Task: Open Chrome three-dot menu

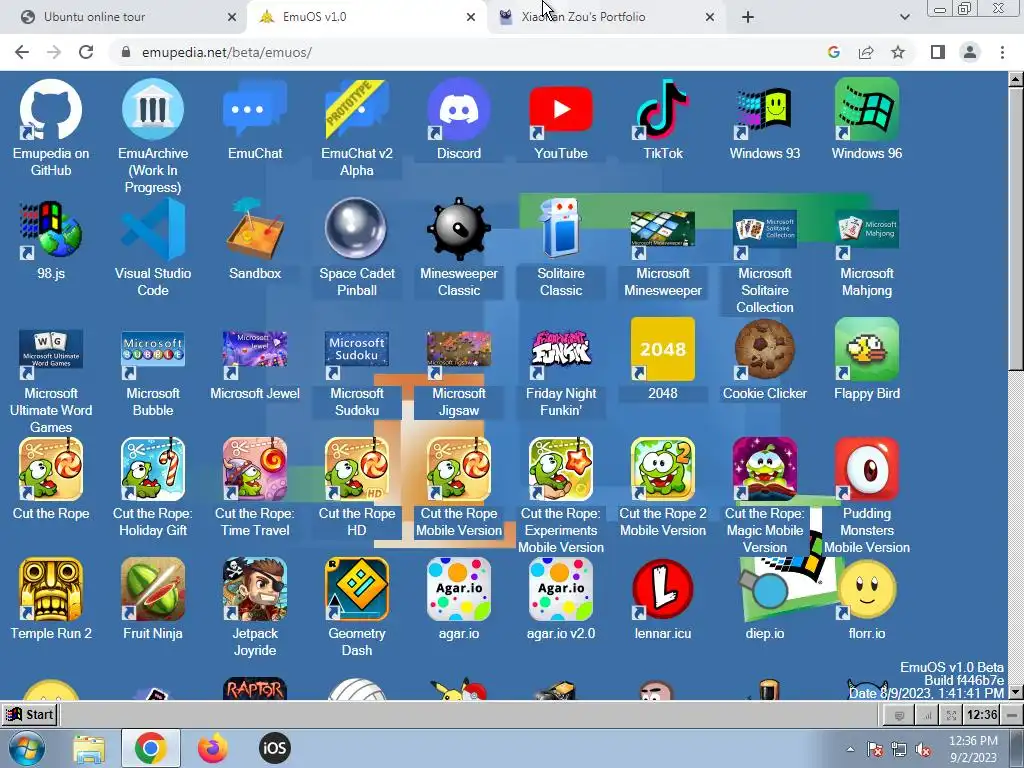Action: click(1002, 52)
